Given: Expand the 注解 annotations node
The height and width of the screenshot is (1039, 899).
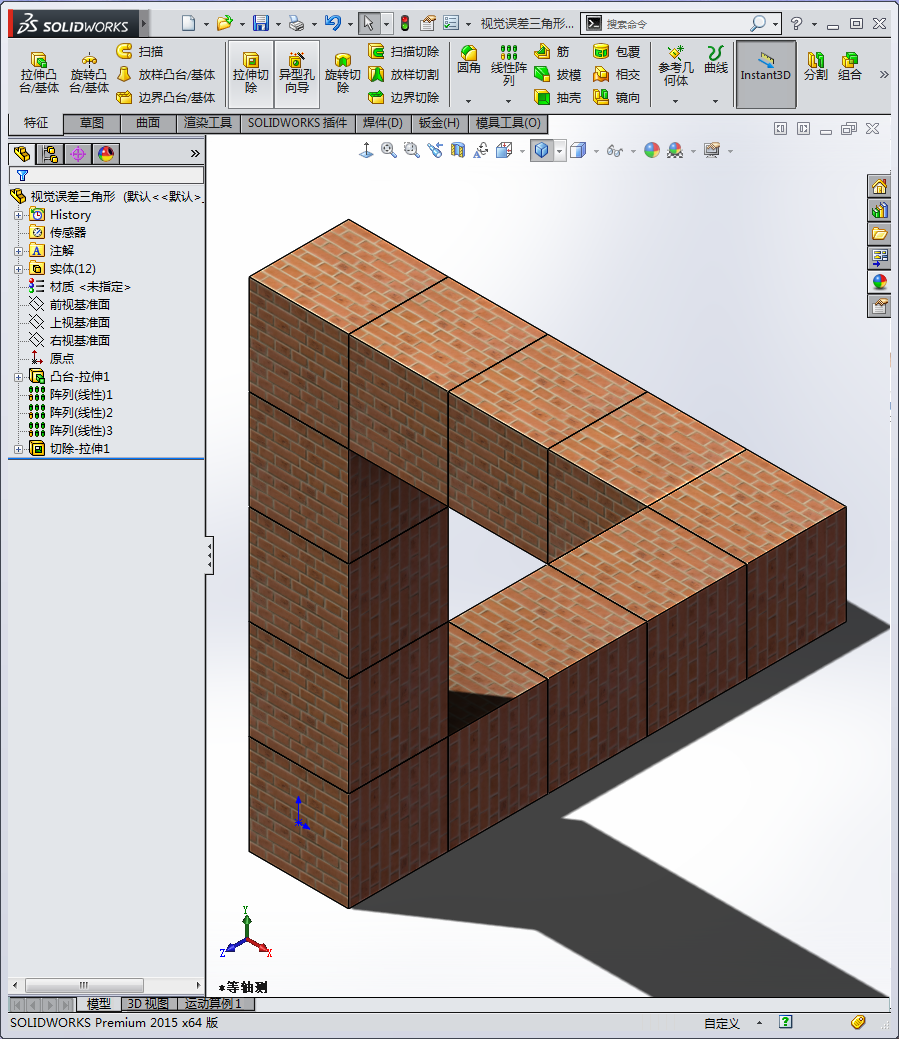Looking at the screenshot, I should click(19, 251).
